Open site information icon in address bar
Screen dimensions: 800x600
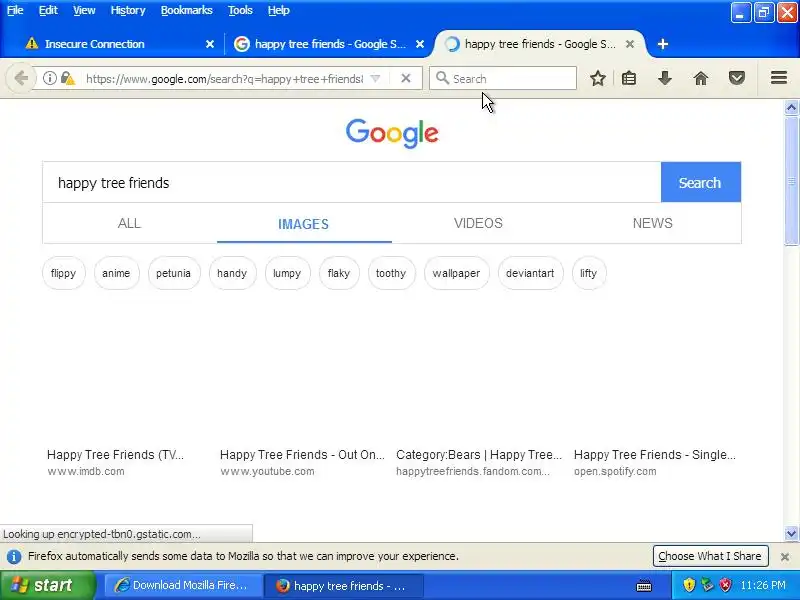coord(49,78)
